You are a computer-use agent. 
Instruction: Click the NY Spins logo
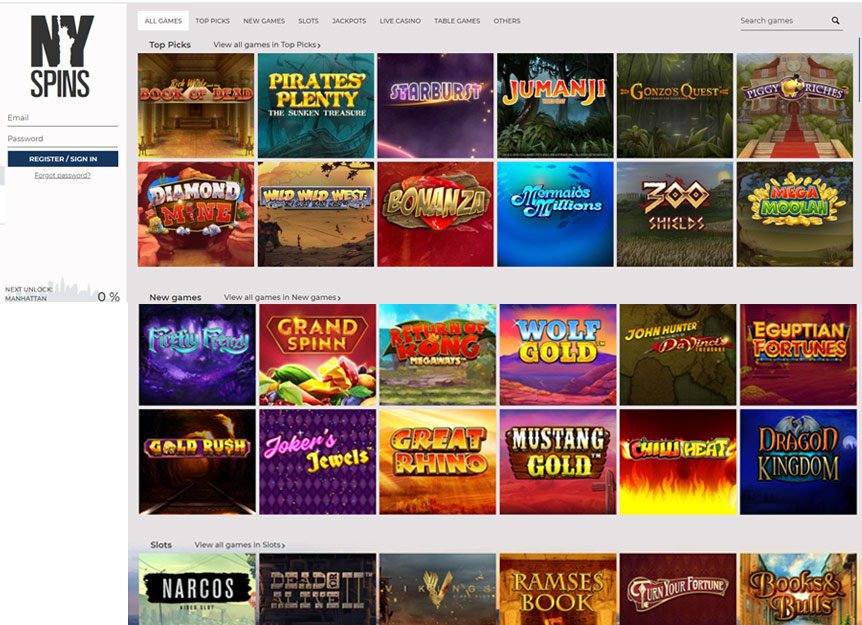pos(62,56)
